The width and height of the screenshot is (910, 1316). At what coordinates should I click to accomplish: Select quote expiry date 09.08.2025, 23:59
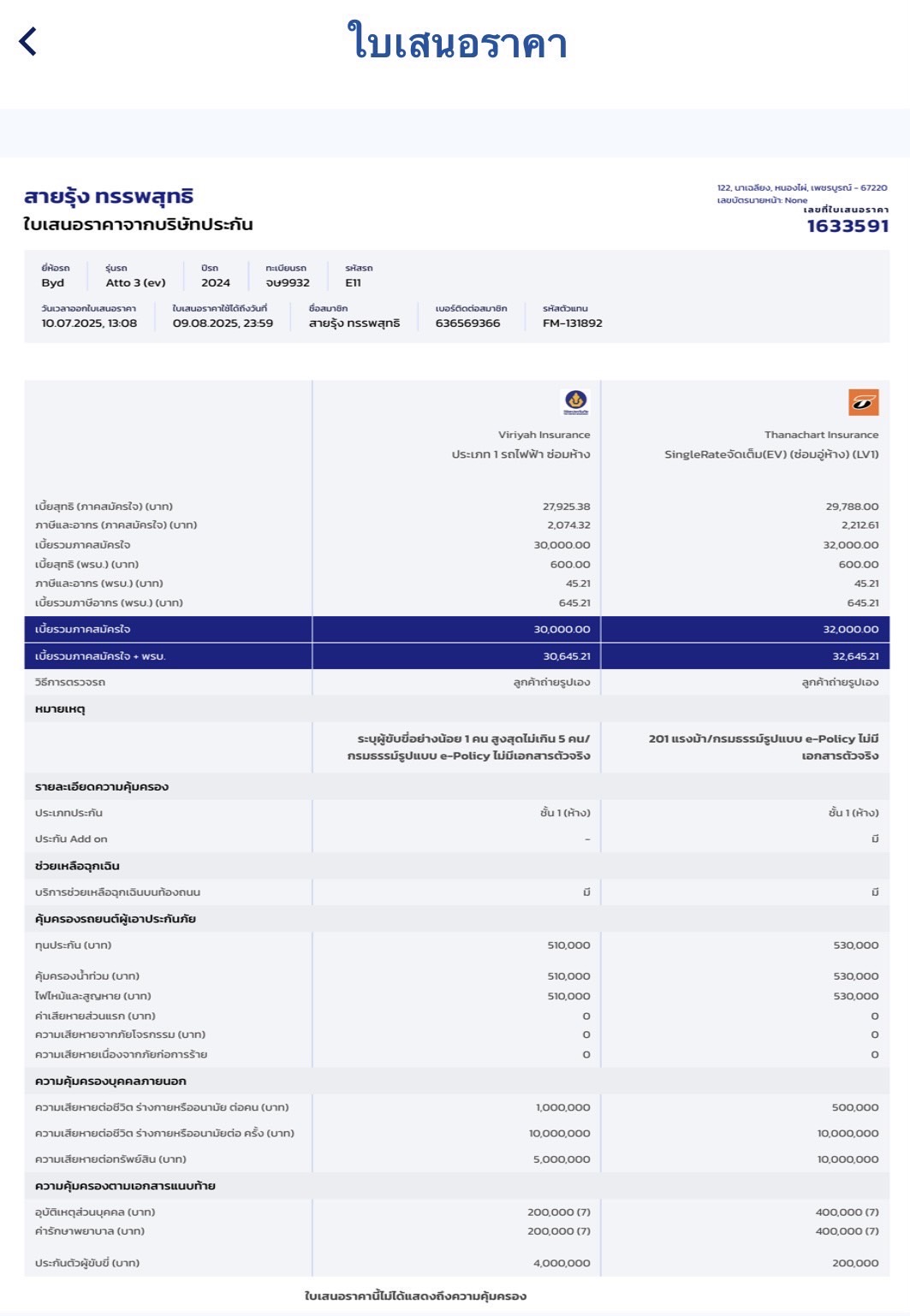(x=223, y=323)
